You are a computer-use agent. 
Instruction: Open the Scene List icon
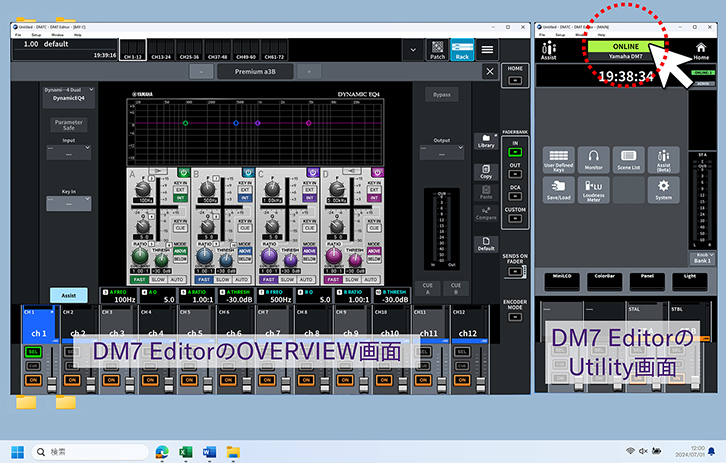tap(628, 160)
